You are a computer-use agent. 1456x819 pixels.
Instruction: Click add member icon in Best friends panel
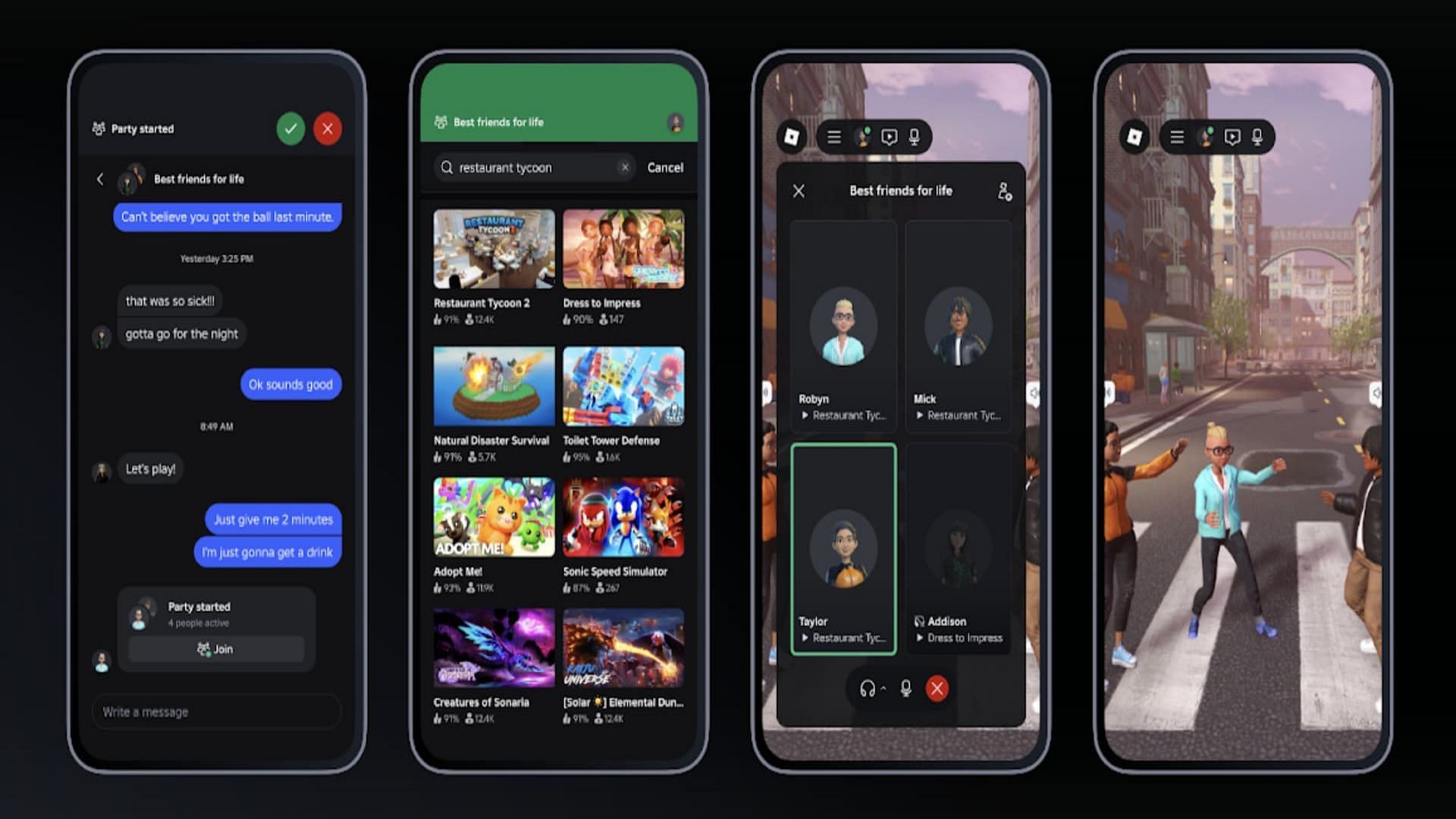[x=1004, y=190]
